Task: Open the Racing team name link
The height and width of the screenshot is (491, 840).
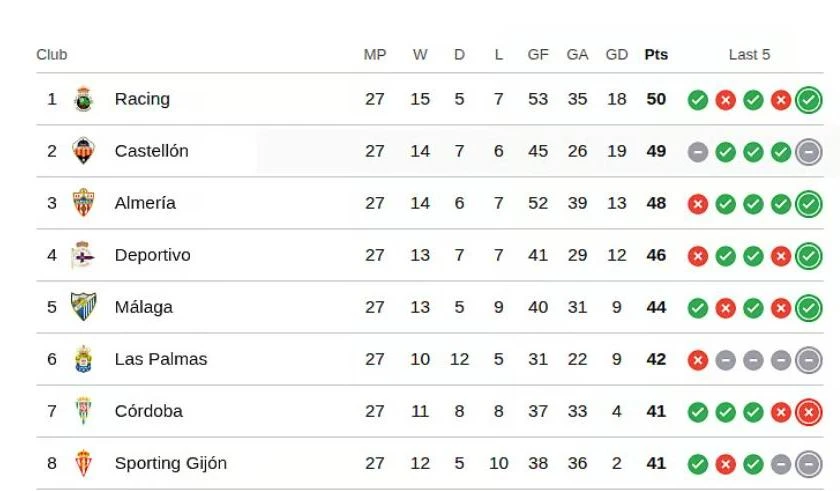Action: pos(142,99)
